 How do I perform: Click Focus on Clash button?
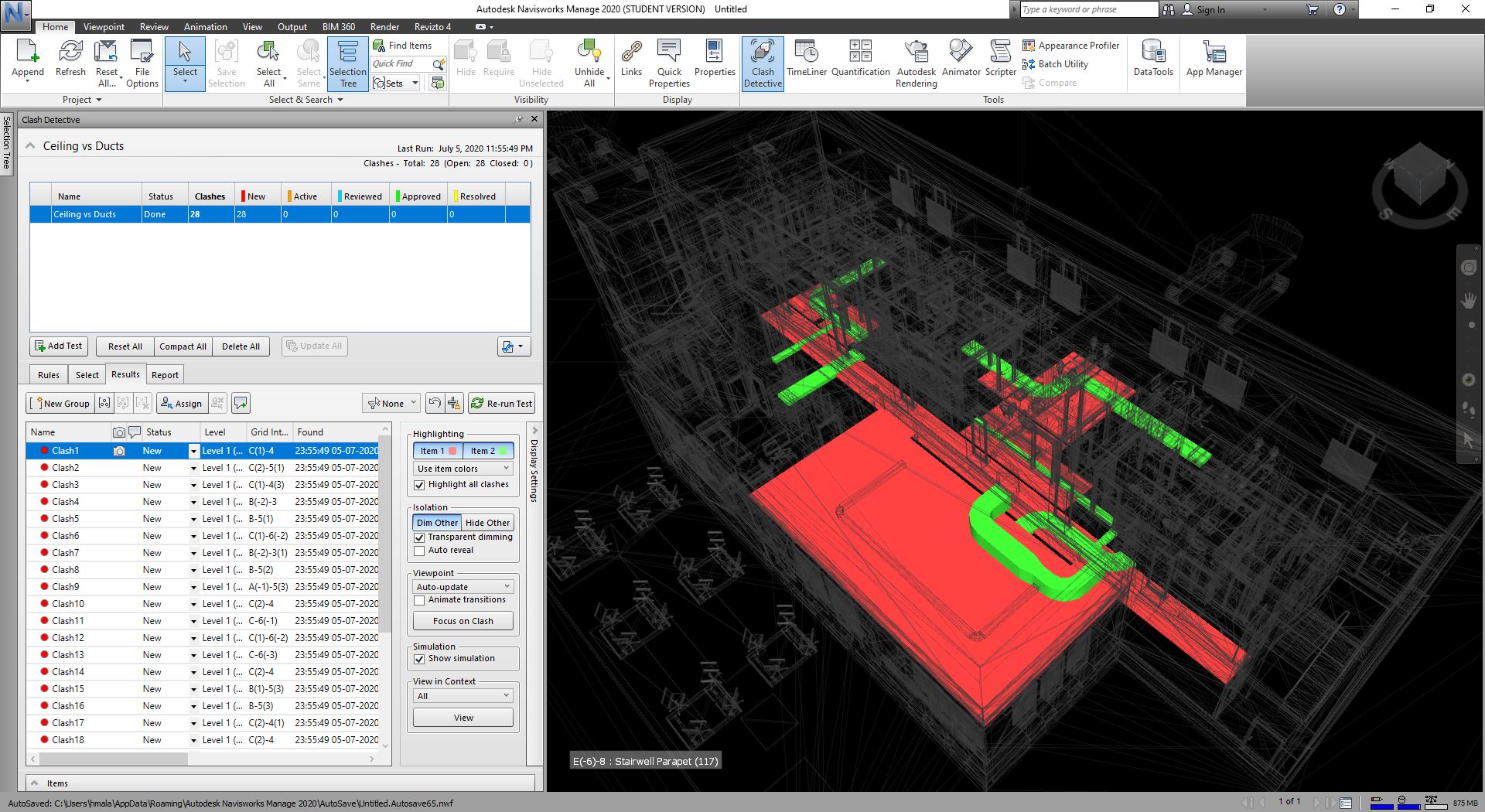point(463,621)
